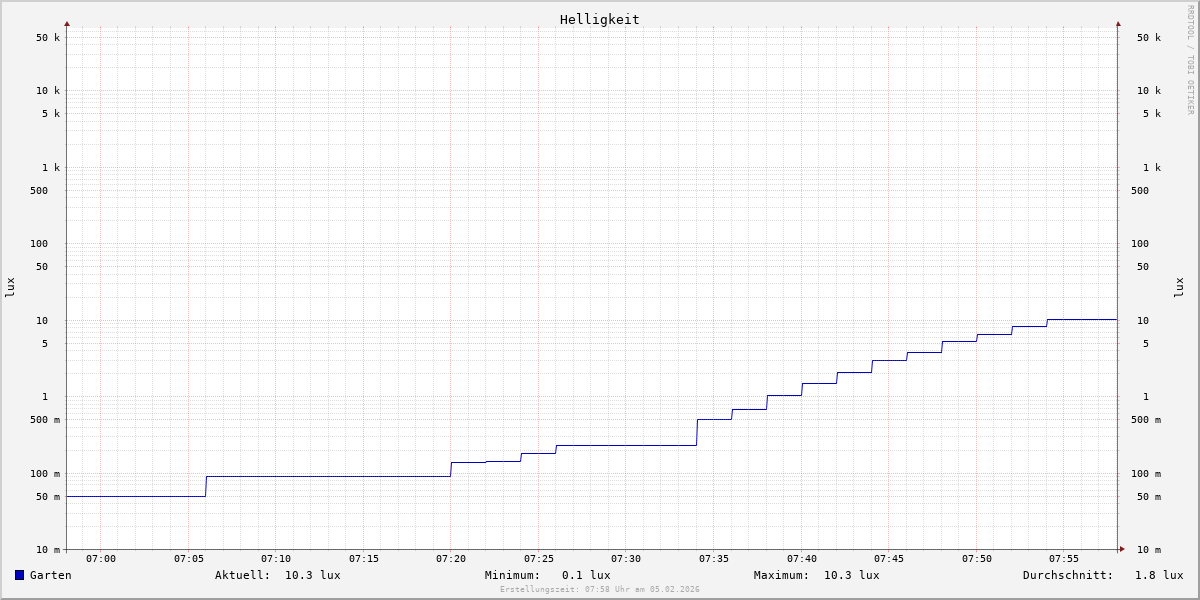Screen dimensions: 1200x600
Task: Click the 07:00 time axis label
Action: [x=101, y=559]
